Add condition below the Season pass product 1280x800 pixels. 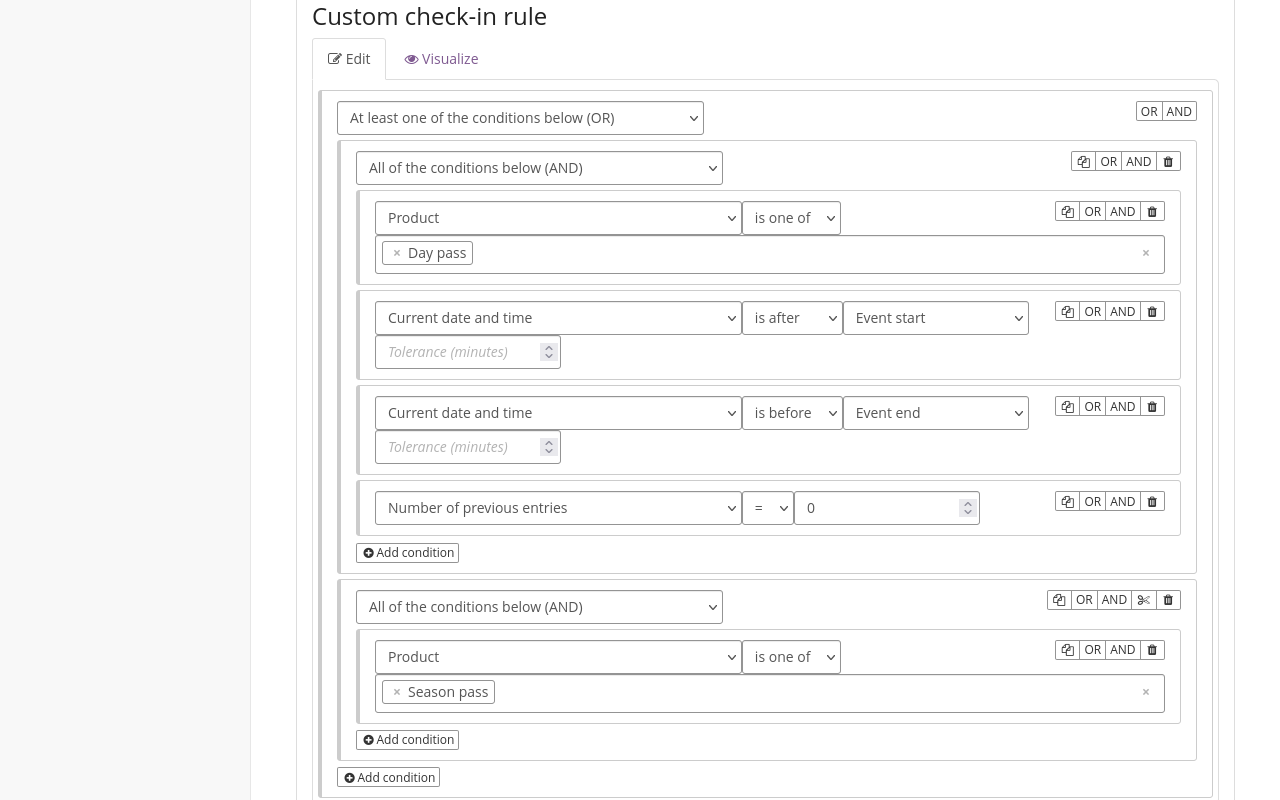407,740
